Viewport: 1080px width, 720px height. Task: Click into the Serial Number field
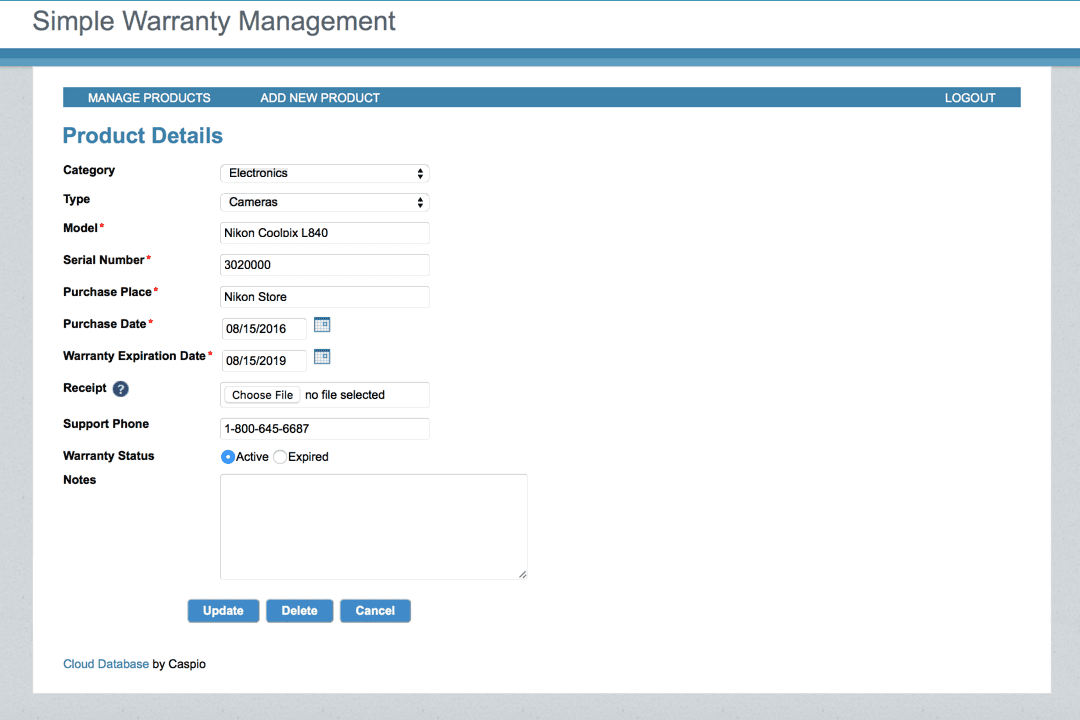pos(324,265)
